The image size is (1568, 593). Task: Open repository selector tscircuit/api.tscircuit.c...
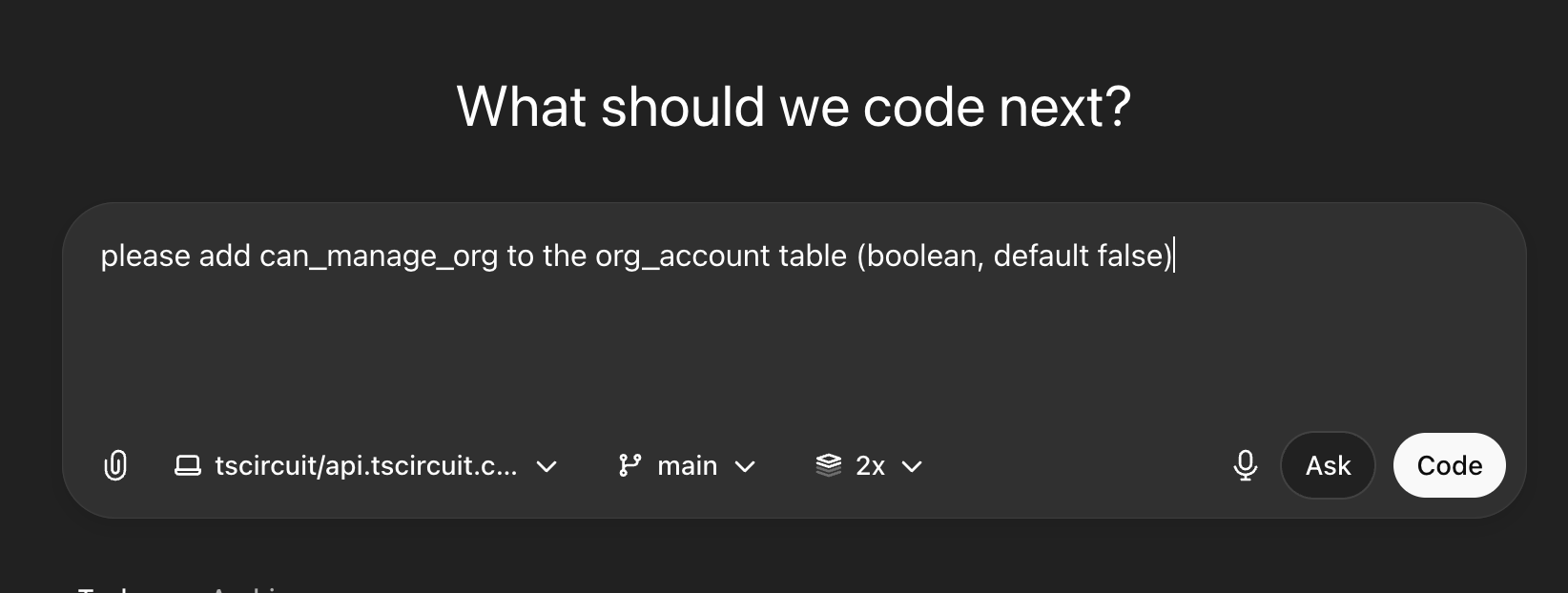coord(366,465)
